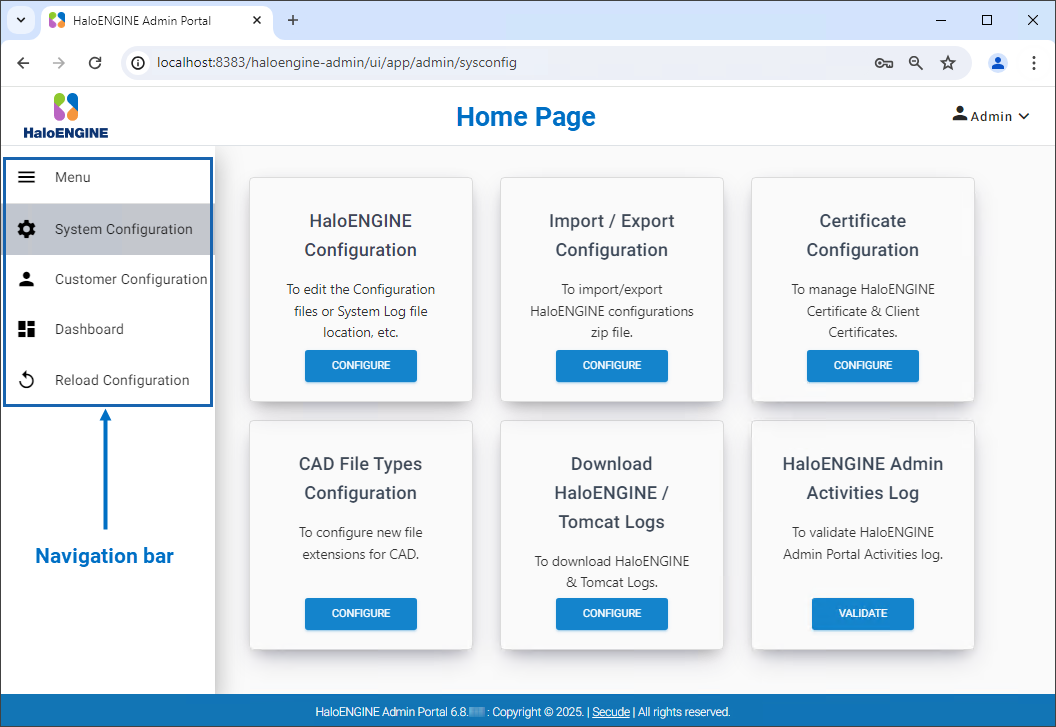Click the System Configuration gear icon
1056x727 pixels.
point(27,229)
